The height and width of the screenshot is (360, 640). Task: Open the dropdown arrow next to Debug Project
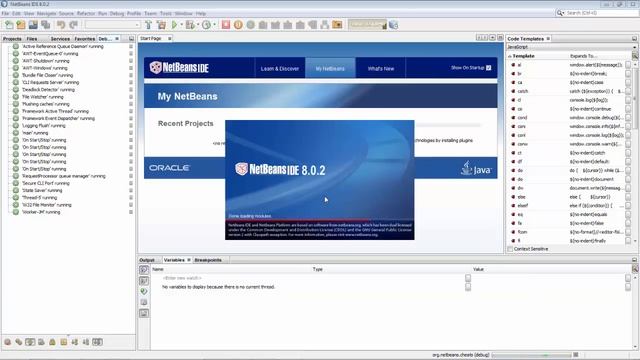coord(198,25)
